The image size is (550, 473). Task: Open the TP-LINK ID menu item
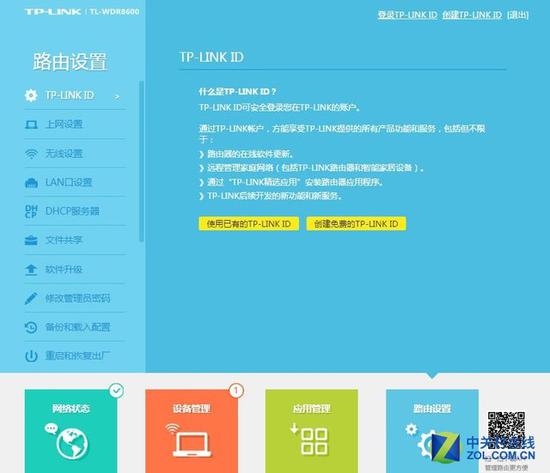pyautogui.click(x=75, y=95)
